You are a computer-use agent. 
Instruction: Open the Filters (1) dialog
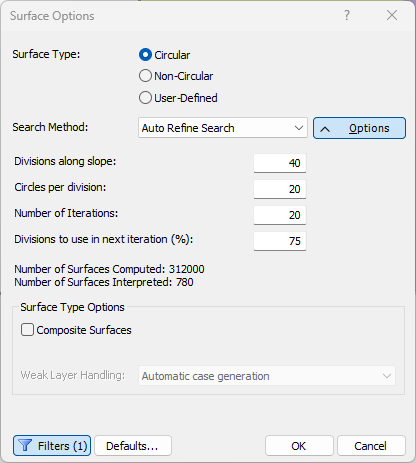click(x=52, y=446)
